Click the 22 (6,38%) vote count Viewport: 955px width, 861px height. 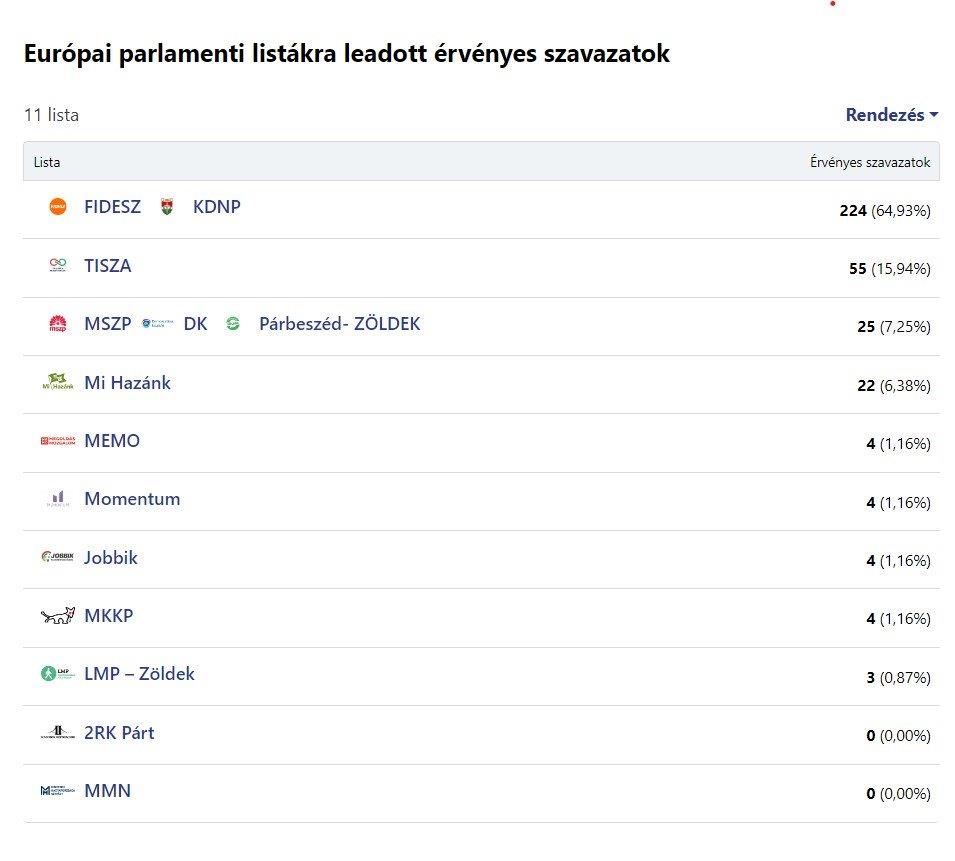[894, 385]
